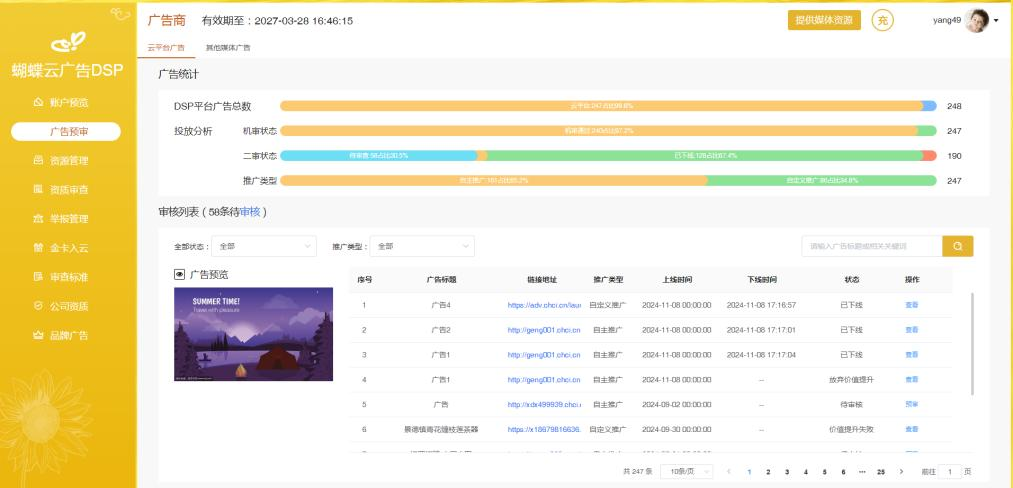Open the geng001 link in row 2
The width and height of the screenshot is (1013, 488).
(544, 330)
